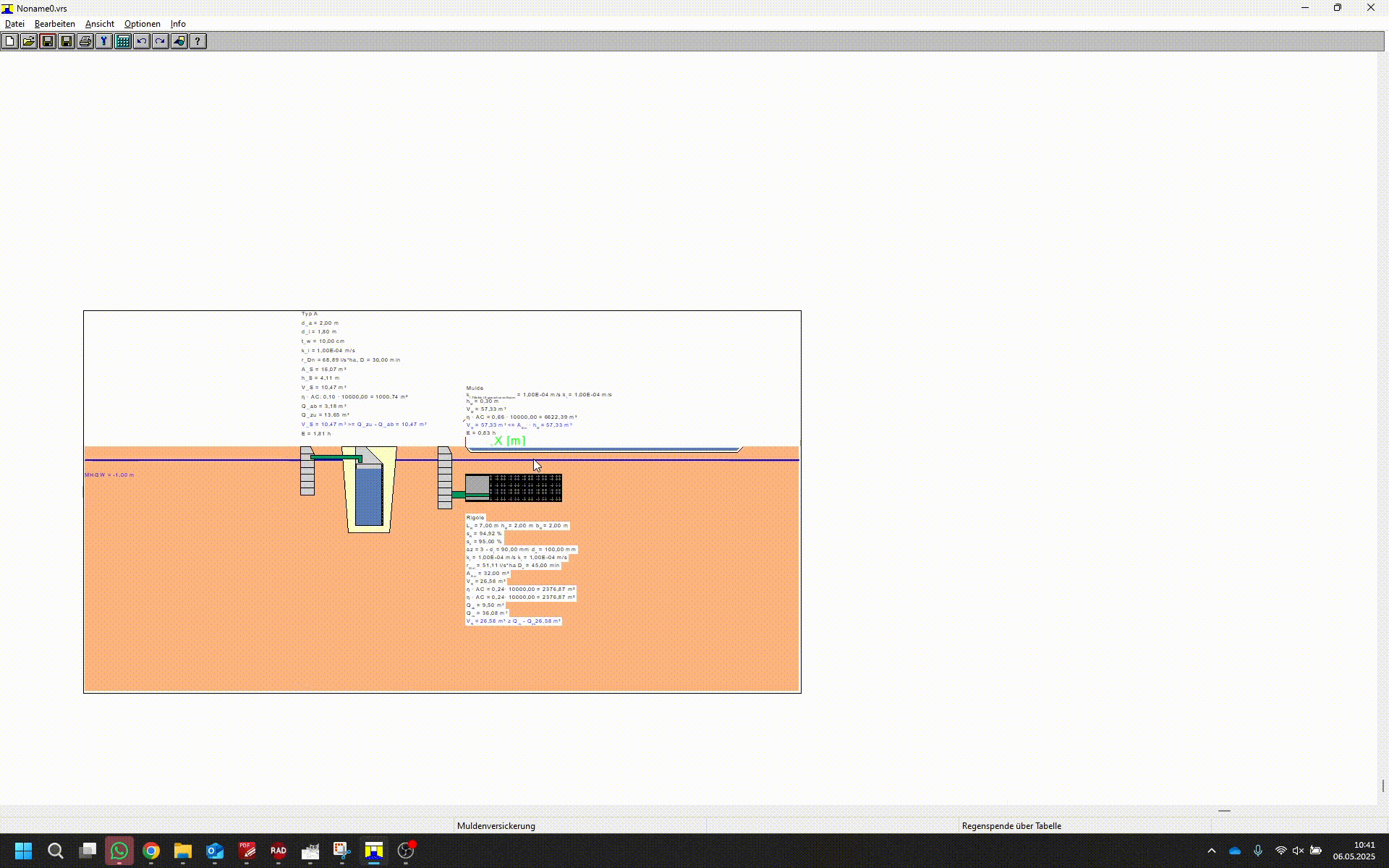Click the Muldenversickerung status bar field
This screenshot has height=868, width=1389.
coord(496,825)
